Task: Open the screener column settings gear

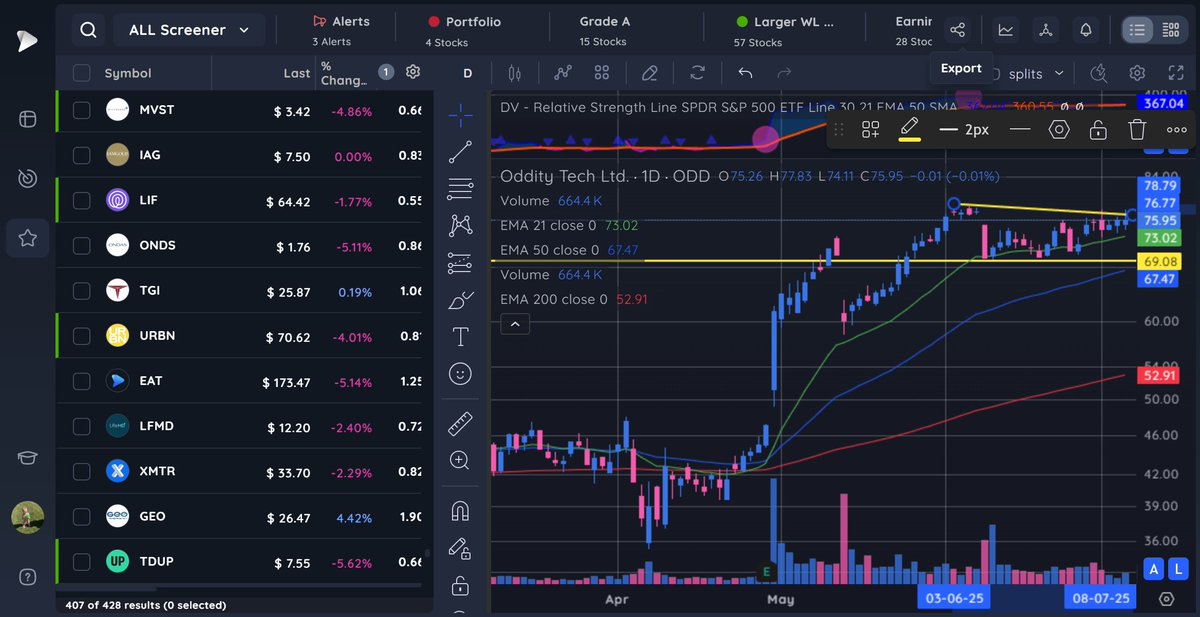Action: tap(413, 72)
